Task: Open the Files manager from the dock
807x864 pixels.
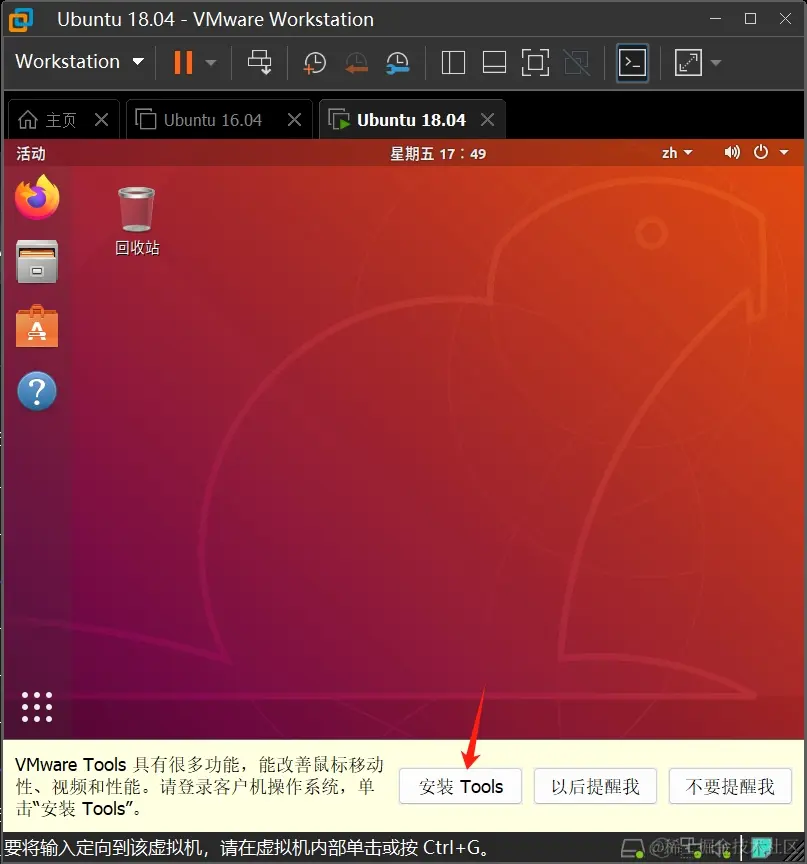Action: click(x=37, y=261)
